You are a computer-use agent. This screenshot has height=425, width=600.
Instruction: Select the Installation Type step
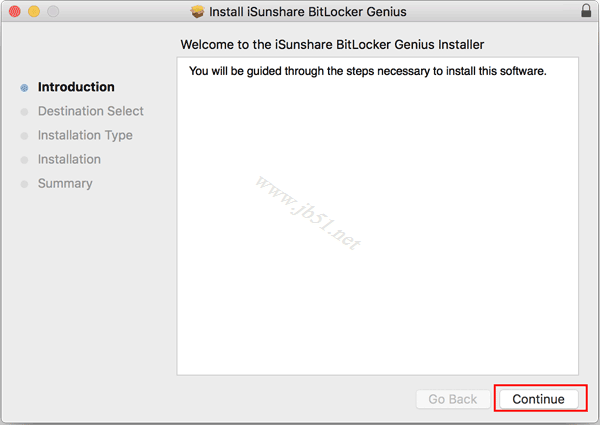coord(85,135)
